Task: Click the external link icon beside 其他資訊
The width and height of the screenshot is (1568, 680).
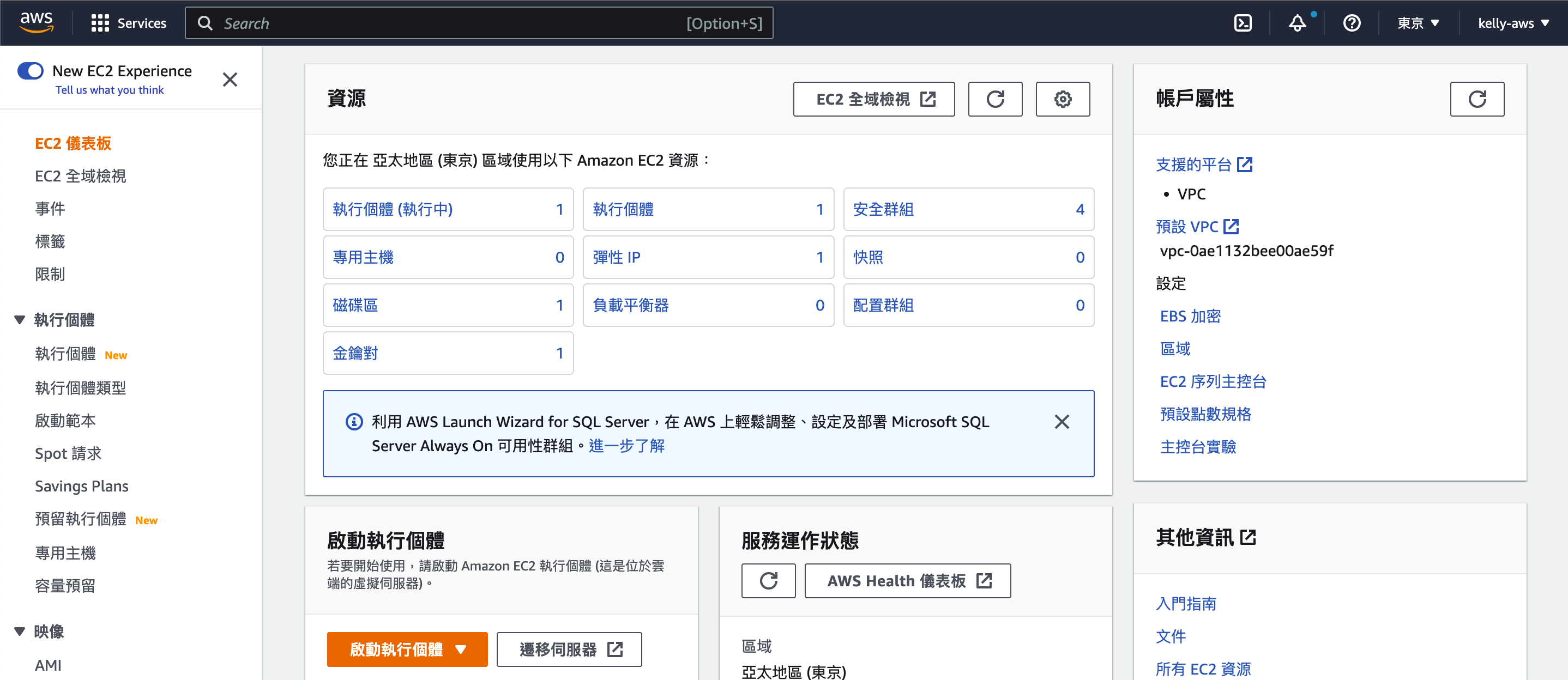Action: (x=1249, y=537)
